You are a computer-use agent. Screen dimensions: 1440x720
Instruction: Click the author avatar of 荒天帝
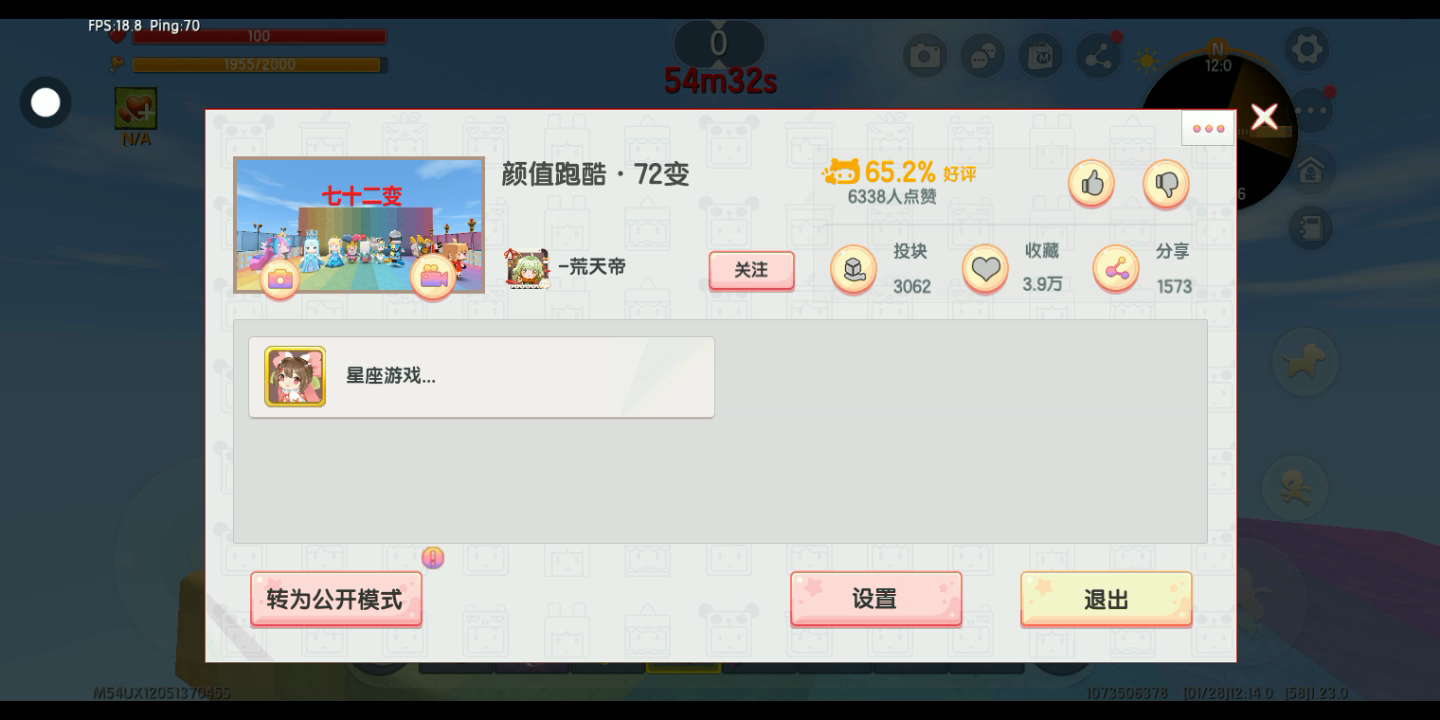click(x=527, y=268)
